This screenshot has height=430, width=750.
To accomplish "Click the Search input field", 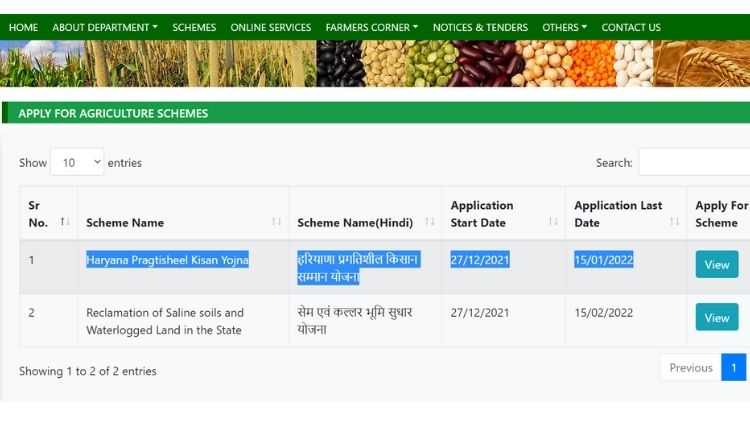I will coord(695,162).
